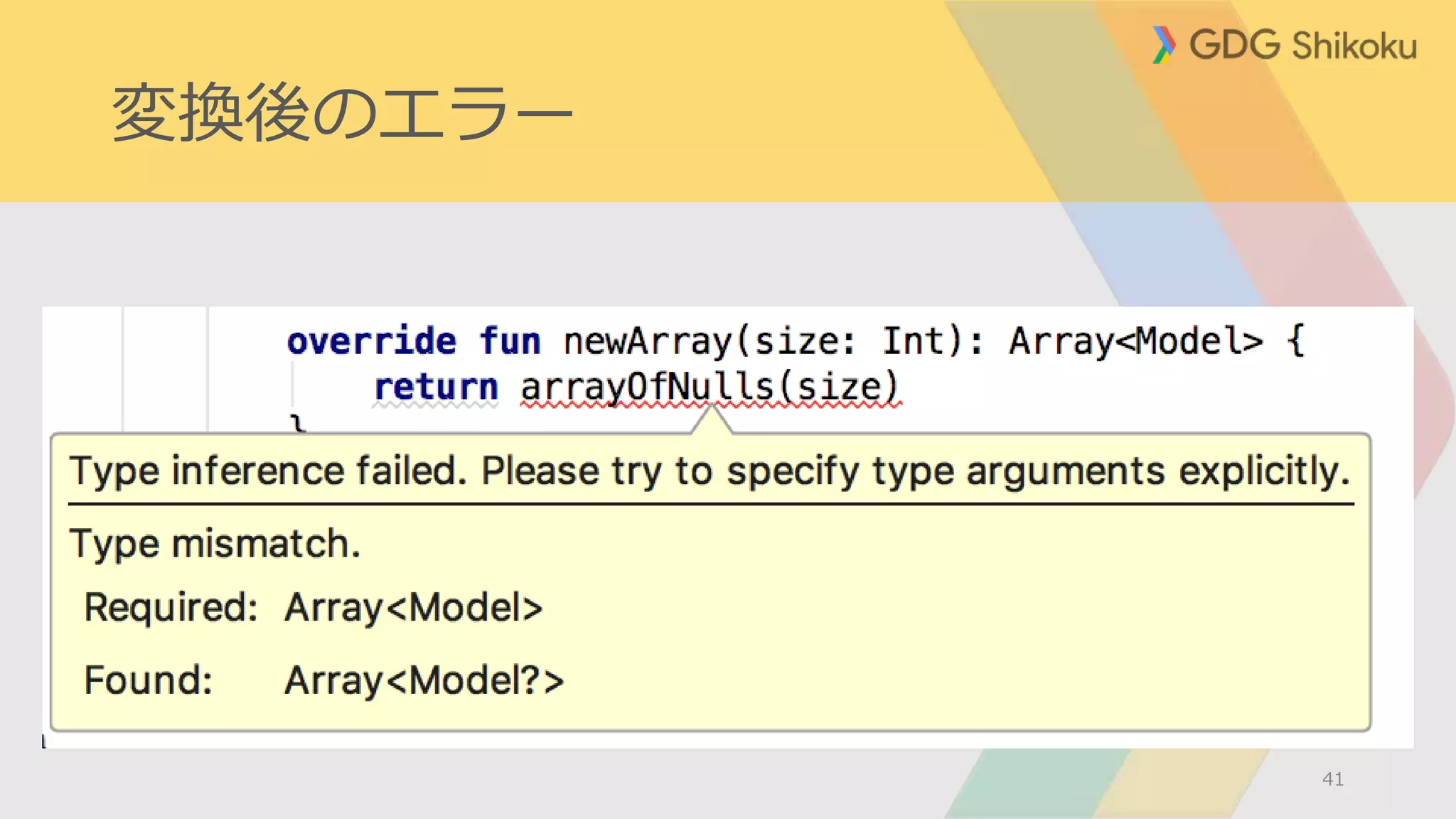Image resolution: width=1456 pixels, height=819 pixels.
Task: Click the Array<Model> return type in code
Action: click(1135, 341)
